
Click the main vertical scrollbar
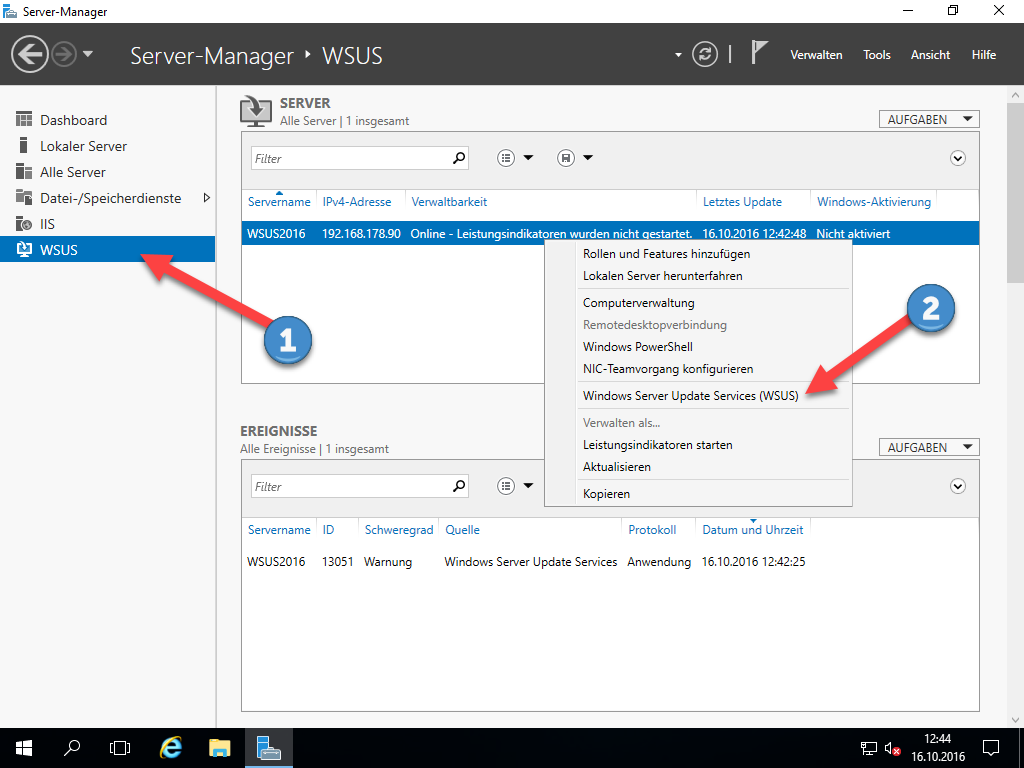pyautogui.click(x=1015, y=192)
